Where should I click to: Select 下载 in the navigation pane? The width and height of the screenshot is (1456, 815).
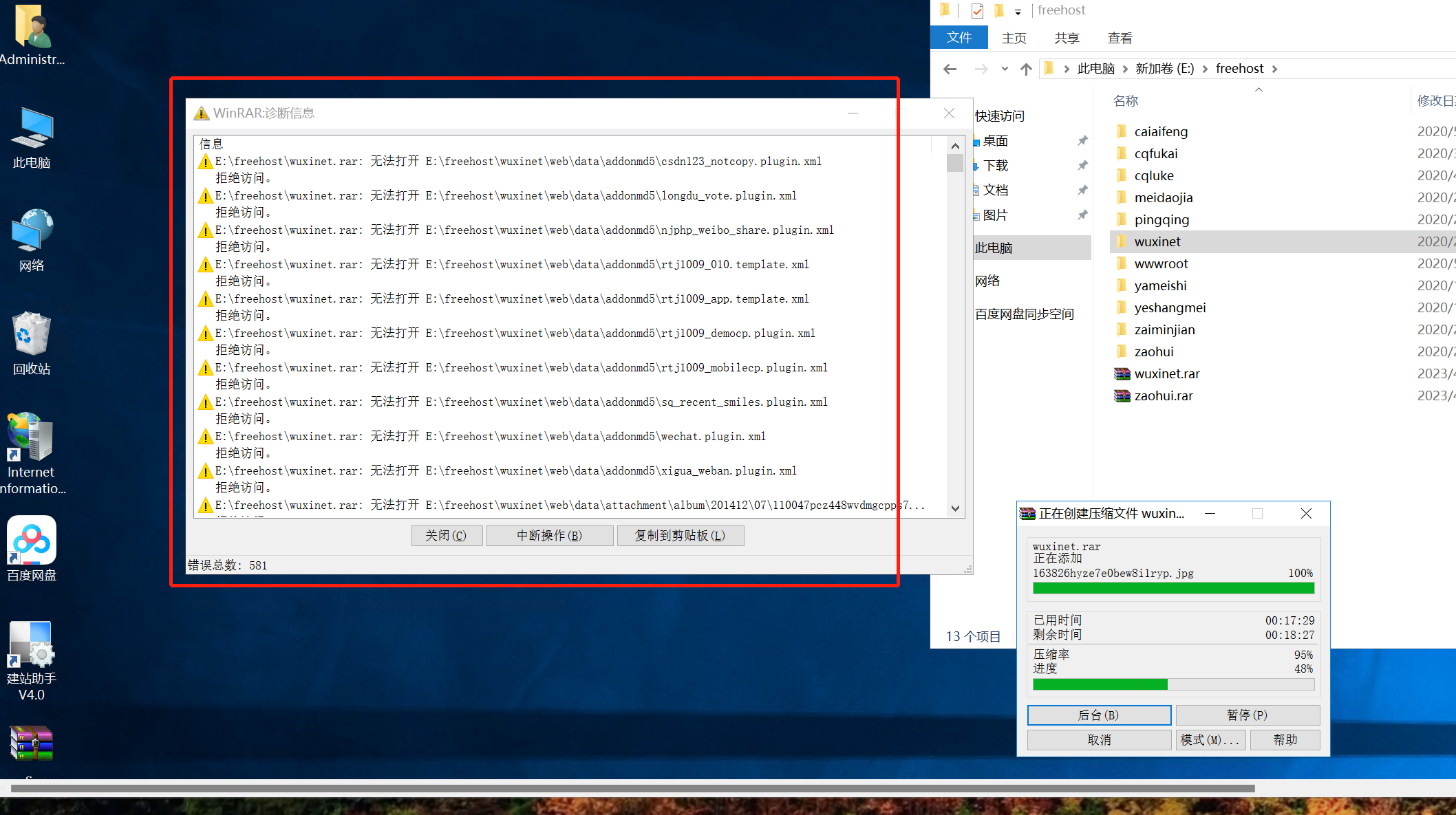click(996, 166)
